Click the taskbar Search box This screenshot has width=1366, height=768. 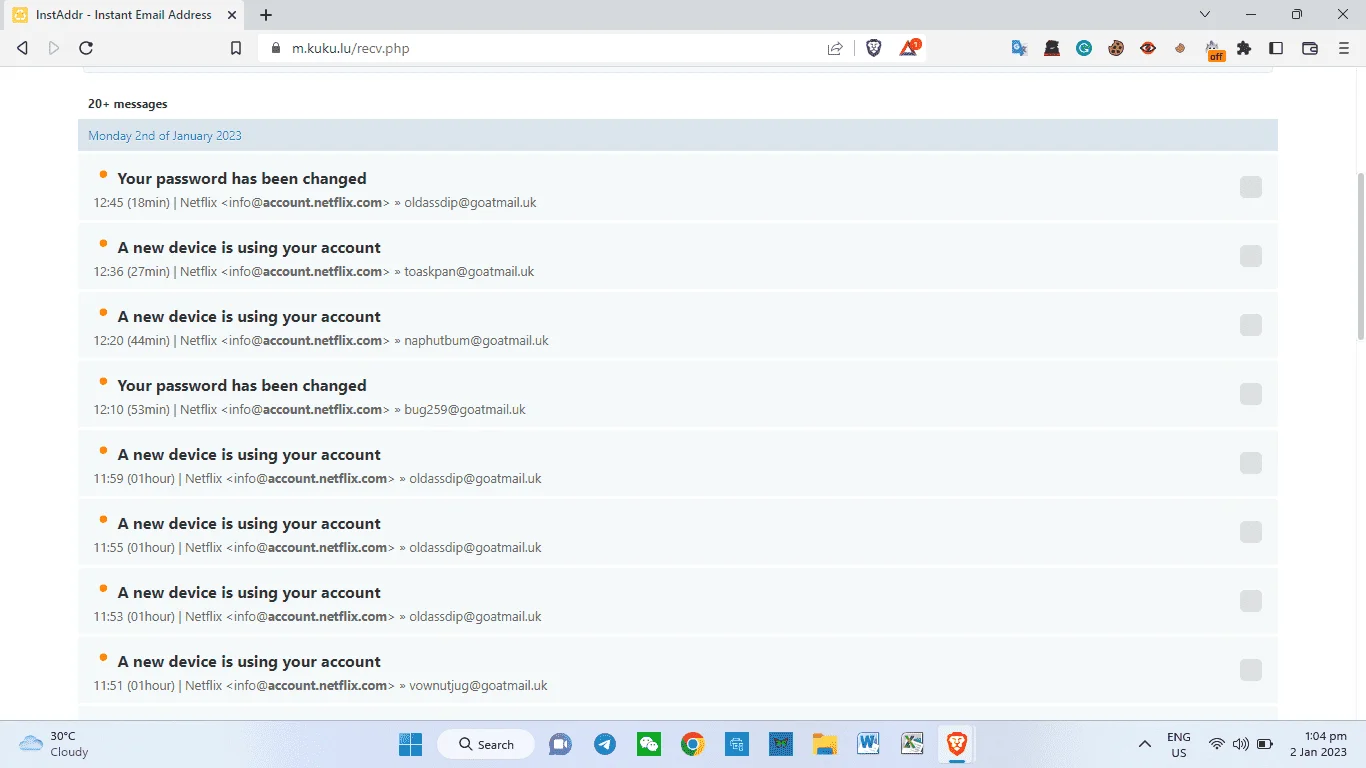point(486,744)
